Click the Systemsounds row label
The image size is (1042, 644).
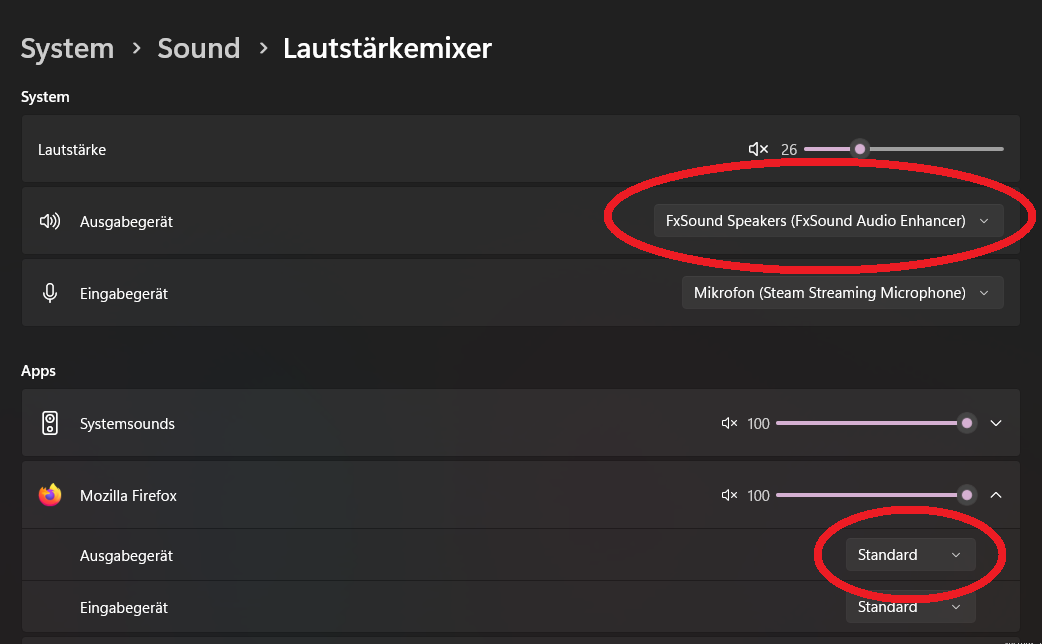pyautogui.click(x=127, y=424)
